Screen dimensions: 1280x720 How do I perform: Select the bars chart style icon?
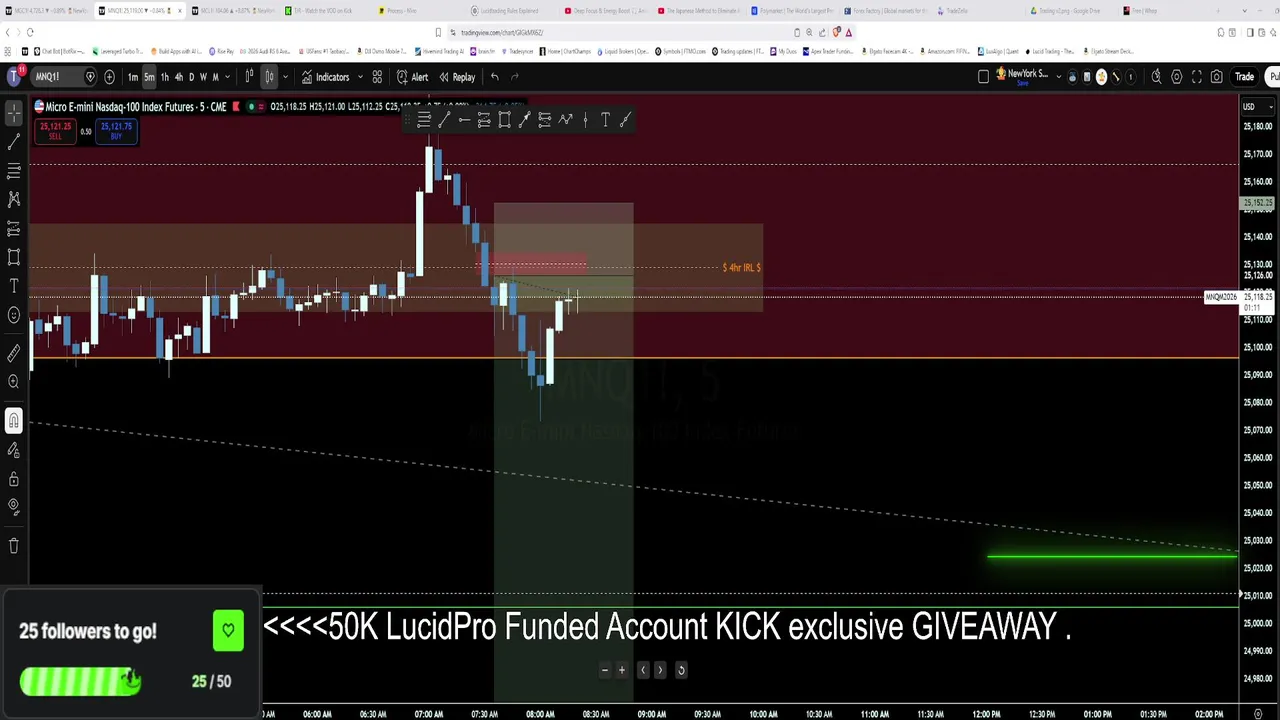coord(249,77)
